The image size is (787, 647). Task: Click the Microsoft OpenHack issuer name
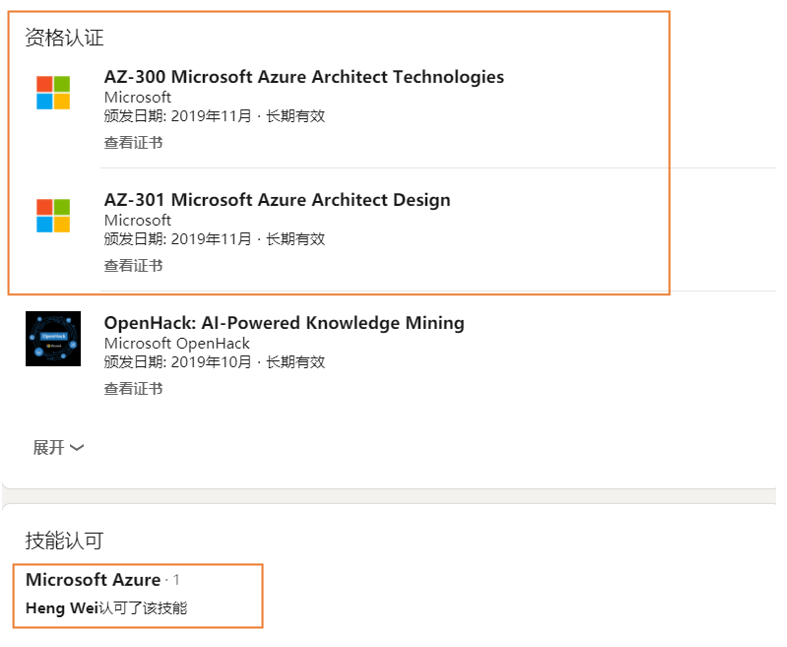(x=177, y=343)
